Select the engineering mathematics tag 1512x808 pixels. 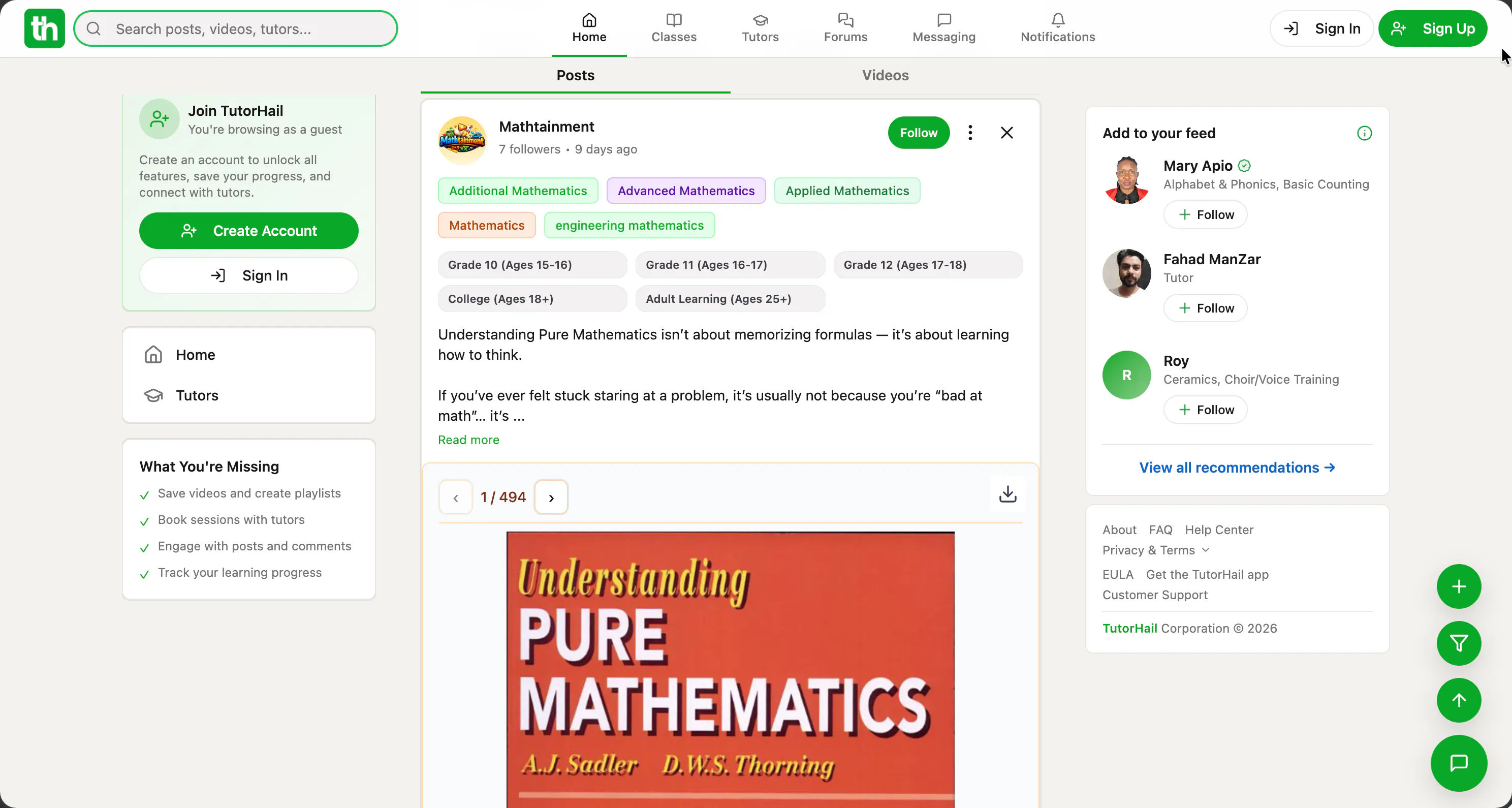629,226
